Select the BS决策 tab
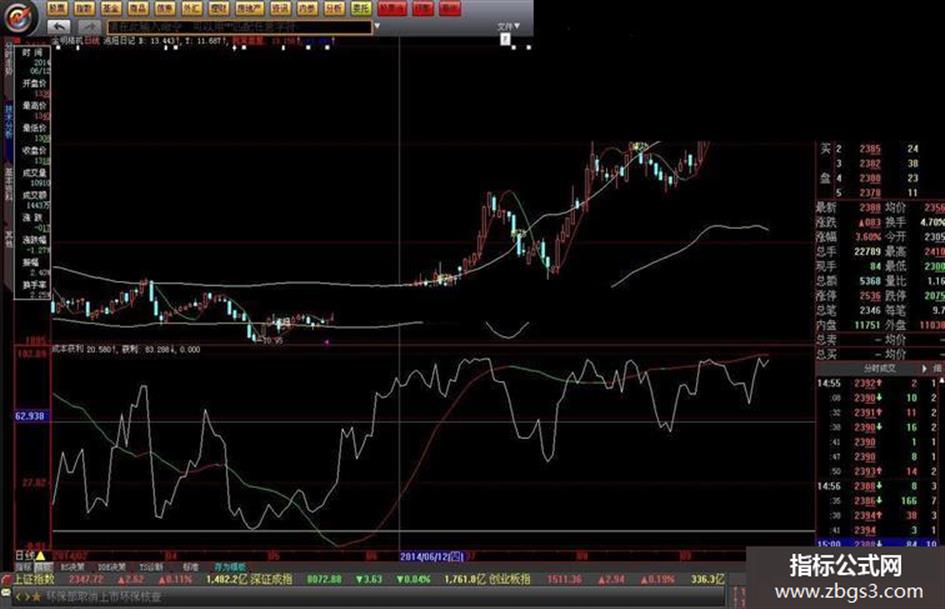 pos(72,567)
